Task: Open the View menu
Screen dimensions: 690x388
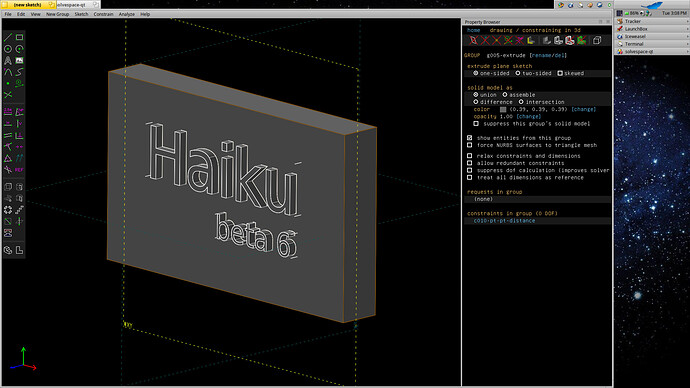Action: coord(35,14)
